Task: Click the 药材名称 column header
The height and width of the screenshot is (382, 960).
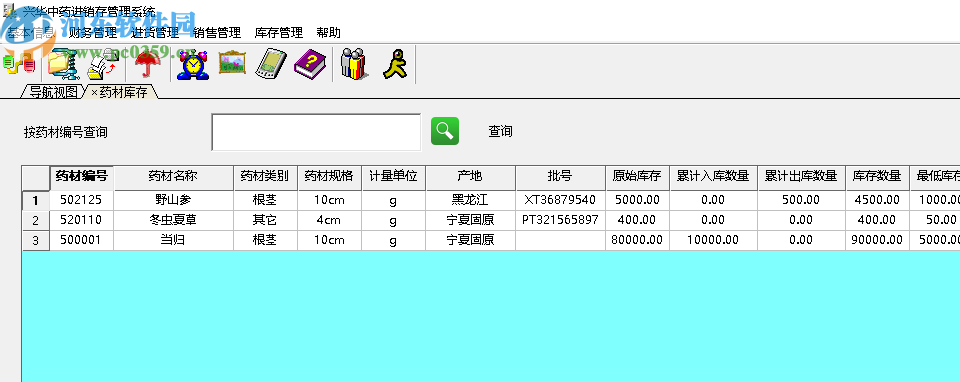Action: pos(173,177)
